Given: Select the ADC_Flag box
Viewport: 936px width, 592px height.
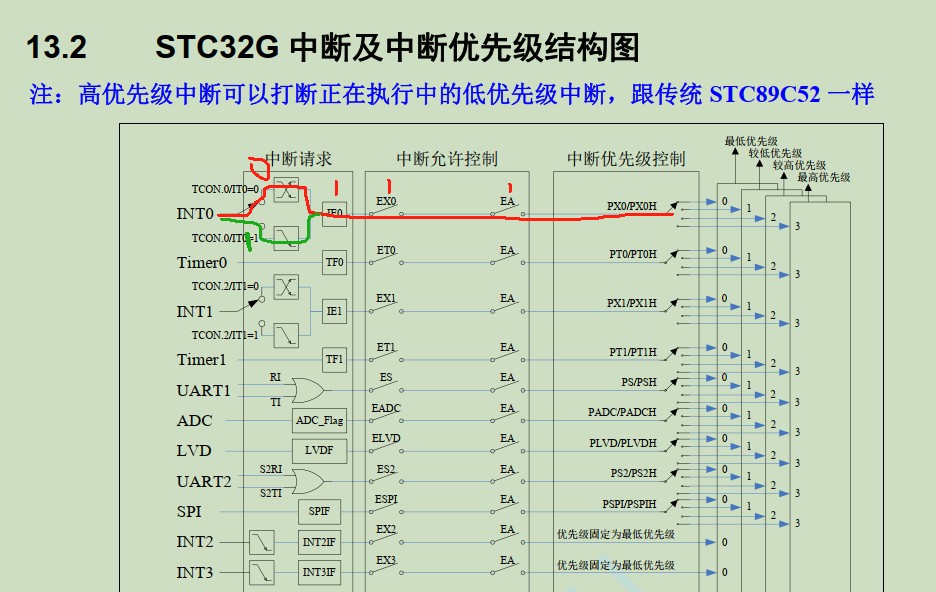Looking at the screenshot, I should pyautogui.click(x=319, y=421).
